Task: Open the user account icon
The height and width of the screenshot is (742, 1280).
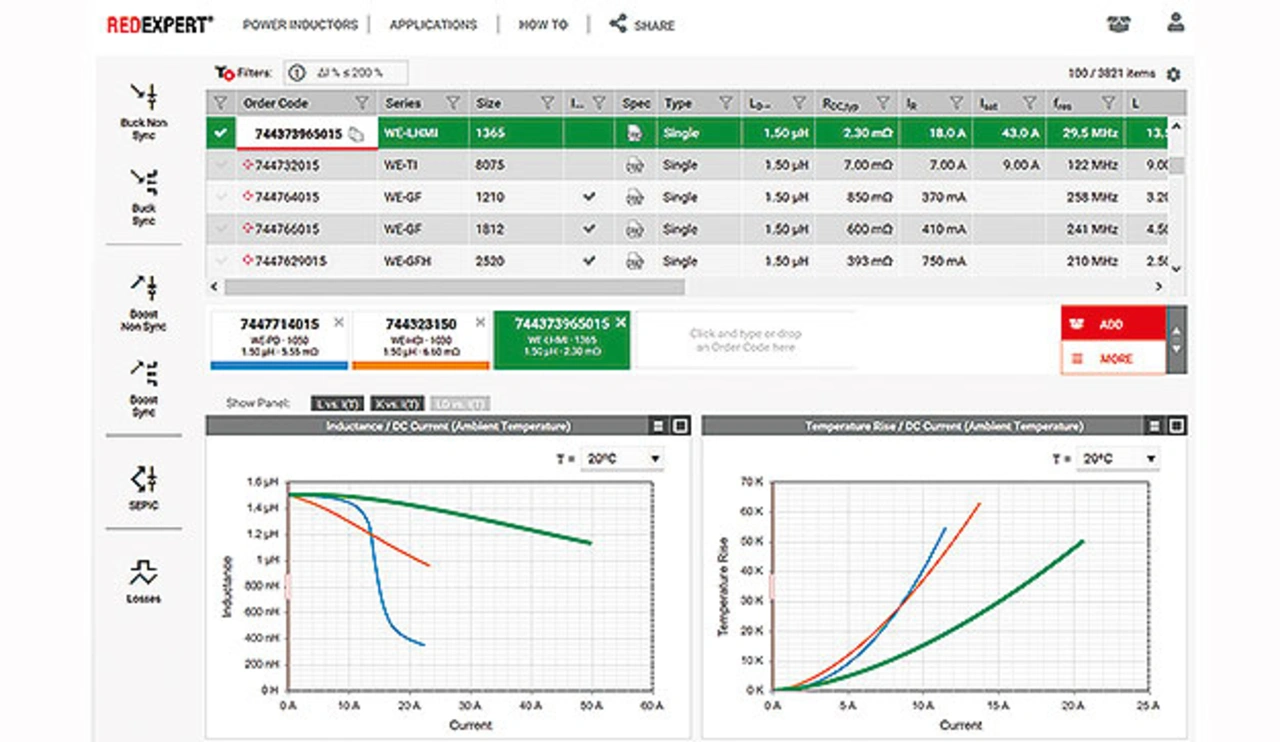Action: (1176, 23)
